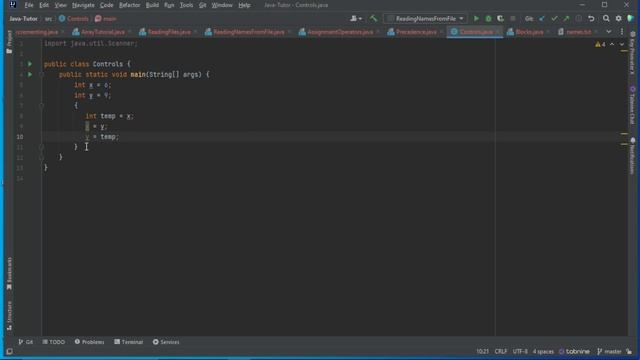640x360 pixels.
Task: Open the 4 spaces indent selector
Action: (x=543, y=351)
